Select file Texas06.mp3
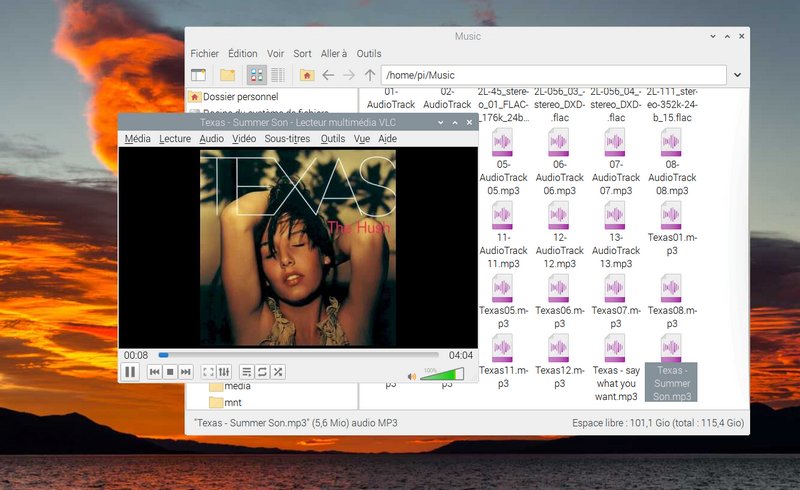This screenshot has height=490, width=800. [559, 302]
